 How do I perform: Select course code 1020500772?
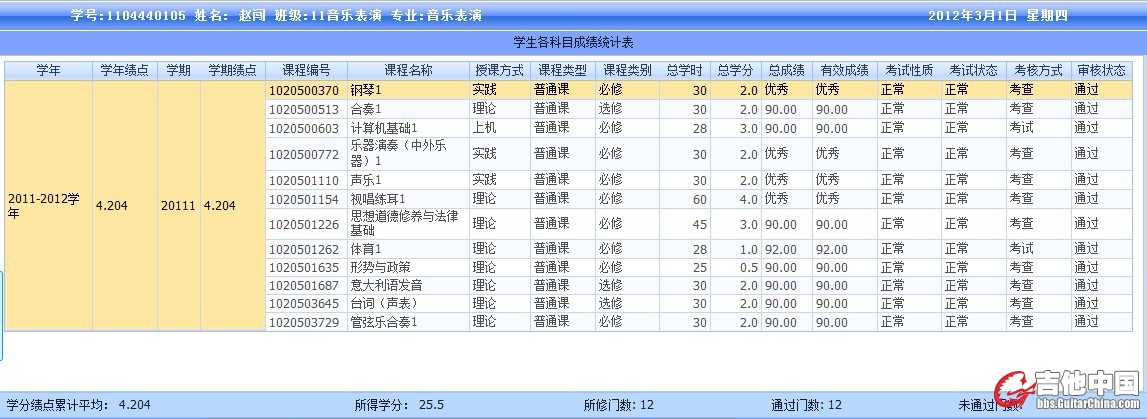304,154
